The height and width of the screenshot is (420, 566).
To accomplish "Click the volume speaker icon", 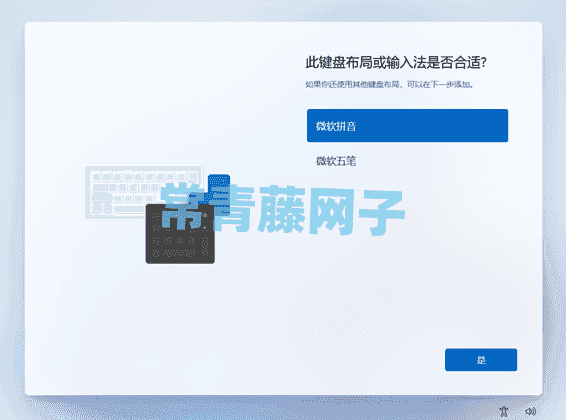I will [530, 411].
